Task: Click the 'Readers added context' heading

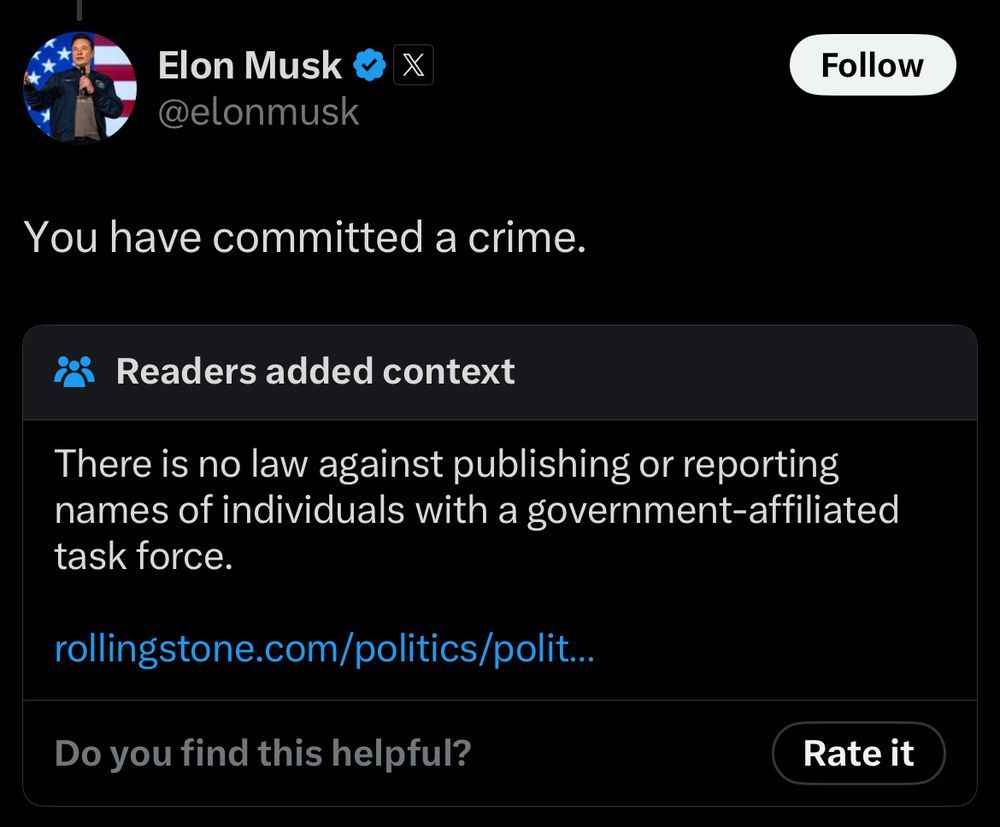Action: [315, 371]
